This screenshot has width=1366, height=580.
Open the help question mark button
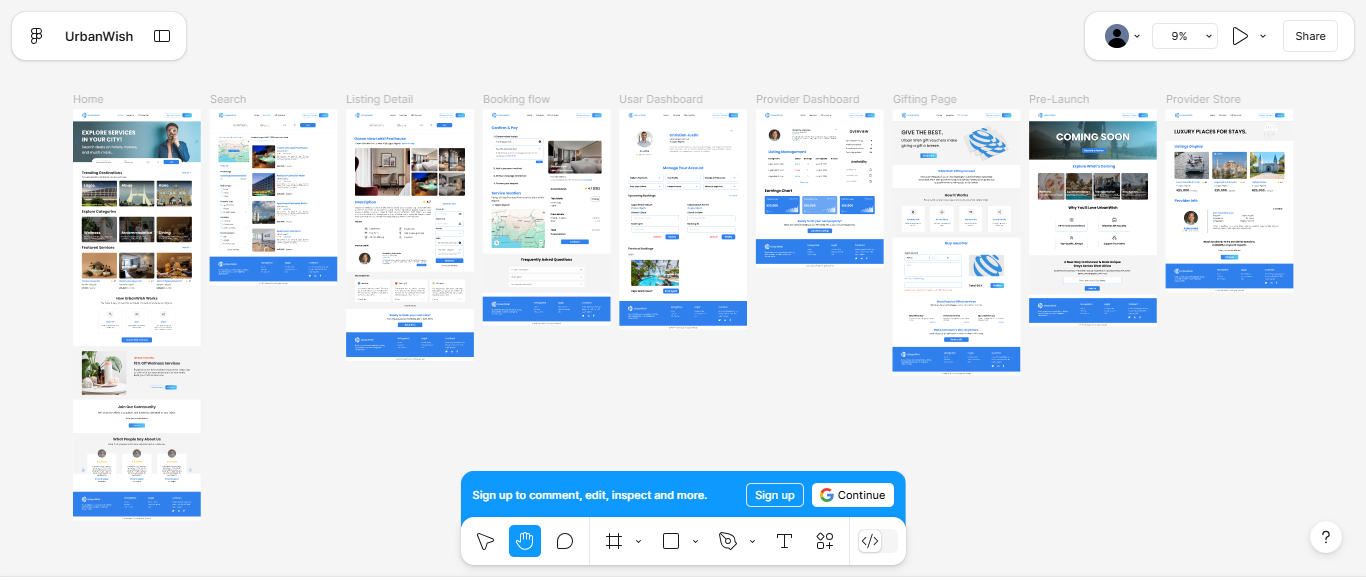(x=1325, y=537)
